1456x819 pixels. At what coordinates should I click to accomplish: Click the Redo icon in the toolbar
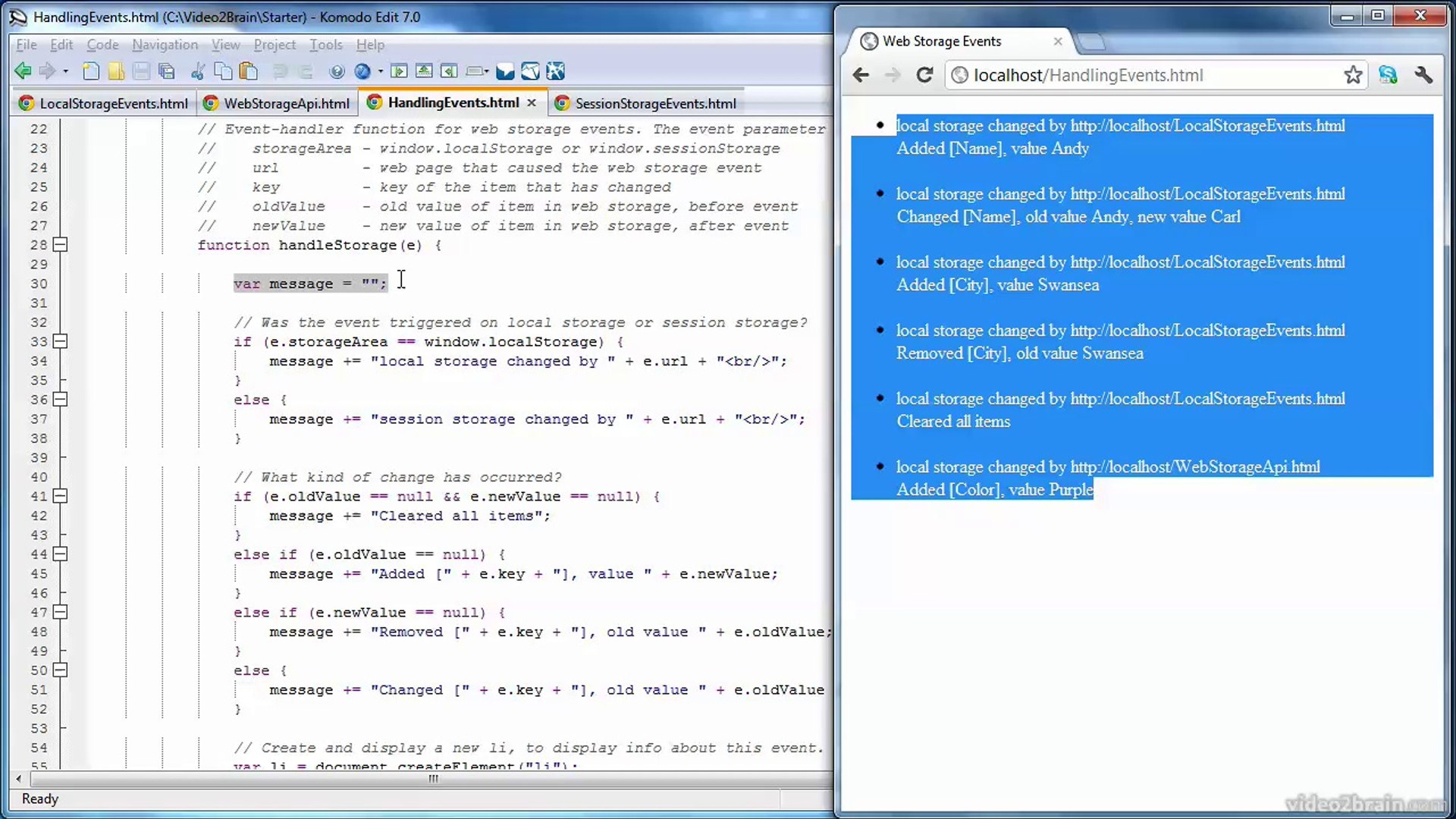[305, 71]
